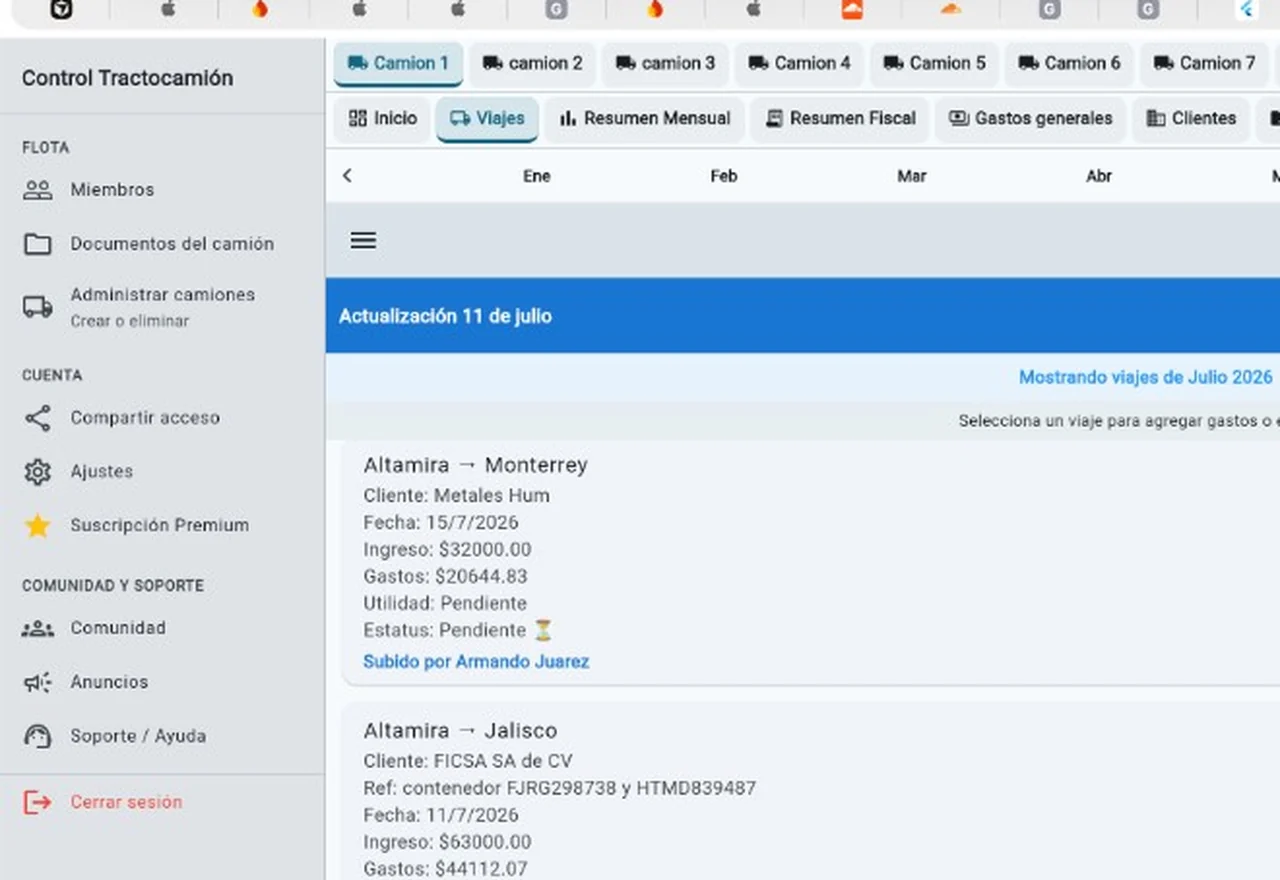Select the Abr month
Viewport: 1280px width, 880px height.
pyautogui.click(x=1099, y=176)
